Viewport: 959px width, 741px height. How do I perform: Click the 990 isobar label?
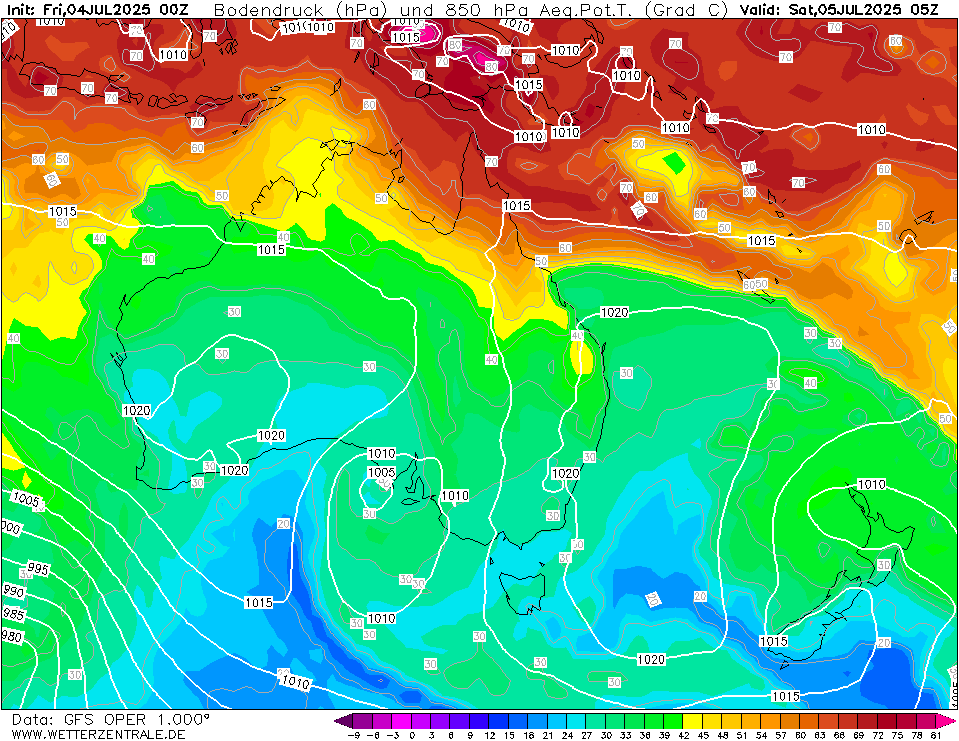(13, 591)
